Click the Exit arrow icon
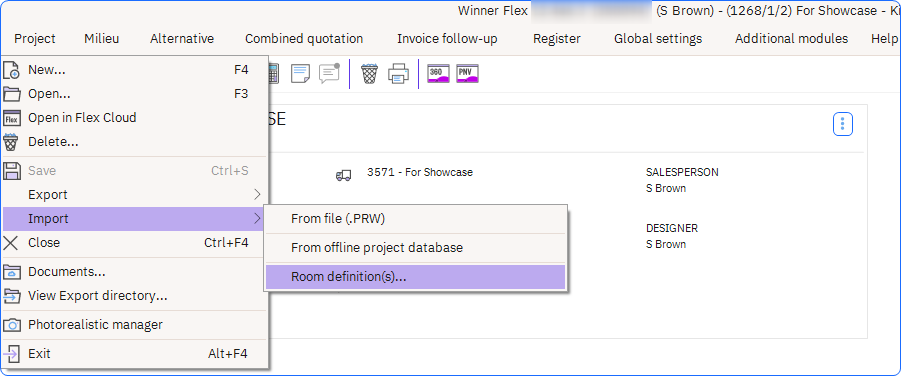 tap(11, 354)
